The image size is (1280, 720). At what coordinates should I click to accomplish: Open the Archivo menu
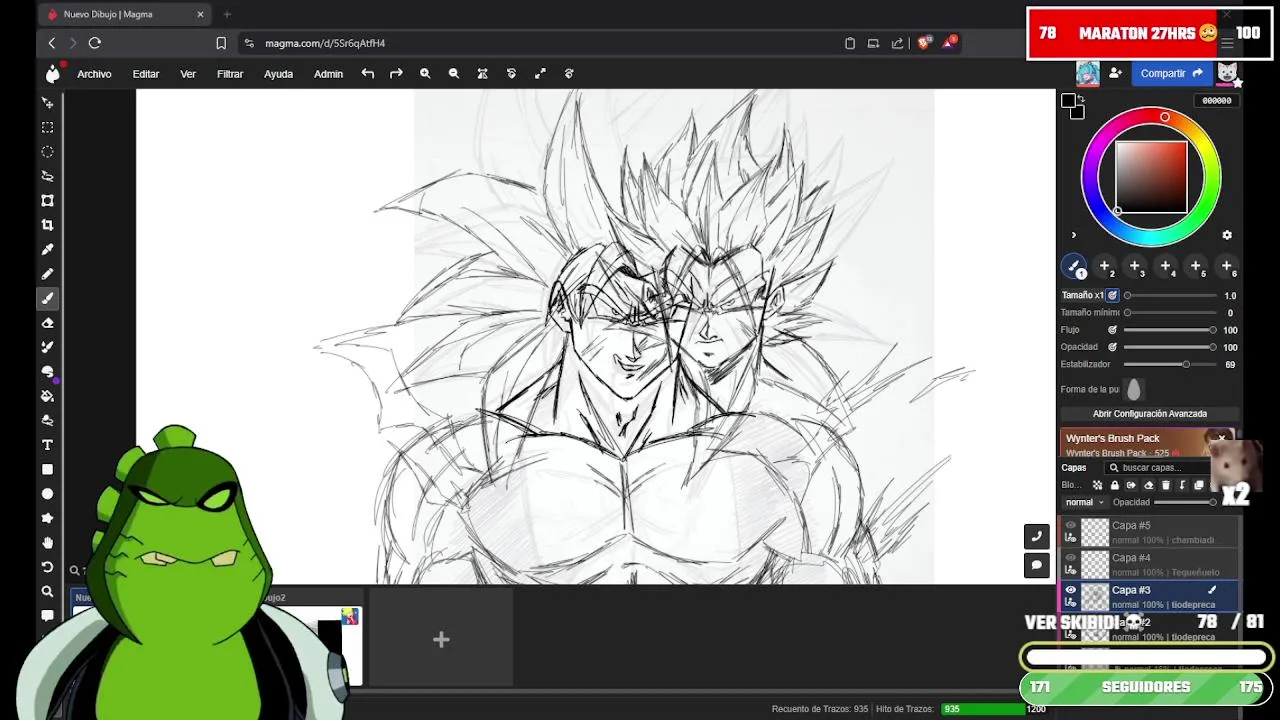pyautogui.click(x=94, y=74)
